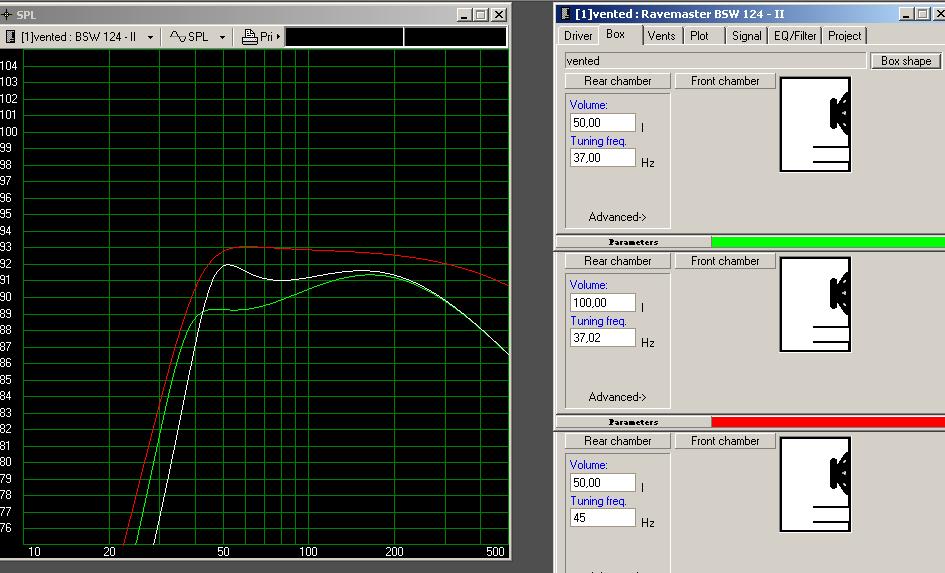Click the SPL window title bar icon

tap(8, 15)
